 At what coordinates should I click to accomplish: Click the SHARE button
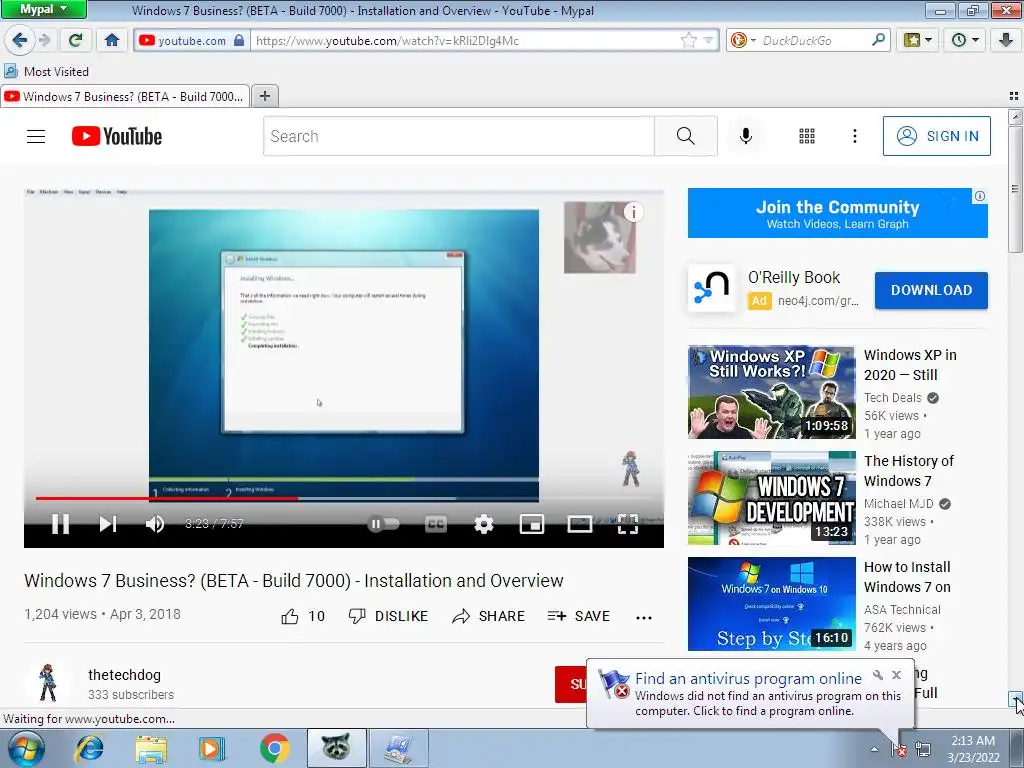click(x=488, y=616)
